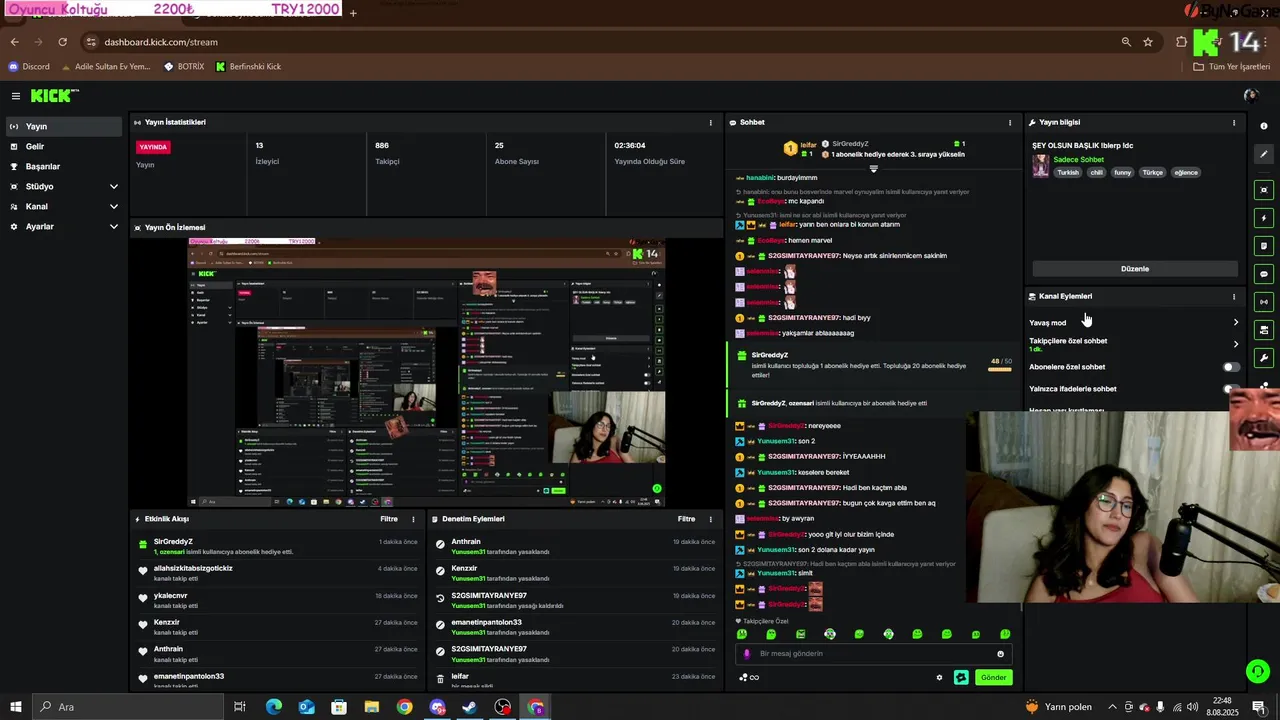Open Takipçilere özel sohbet options arrow

click(1236, 344)
